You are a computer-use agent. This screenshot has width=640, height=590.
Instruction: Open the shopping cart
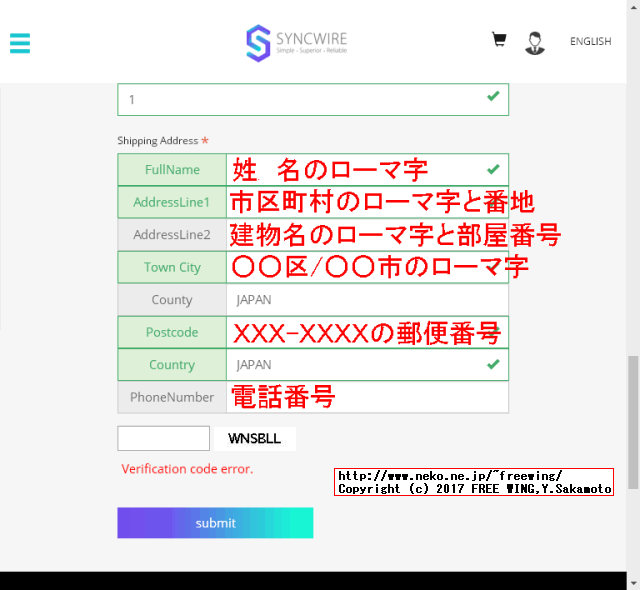[499, 40]
